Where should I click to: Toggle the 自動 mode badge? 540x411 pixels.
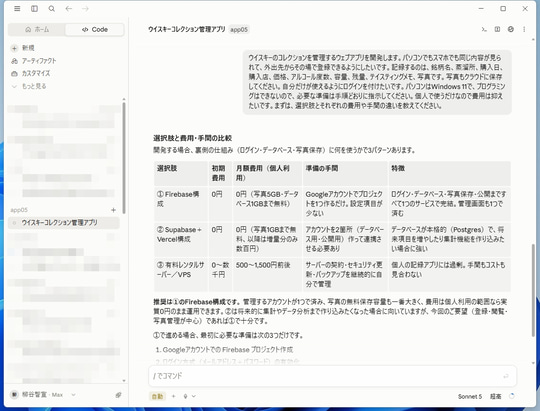coord(157,396)
